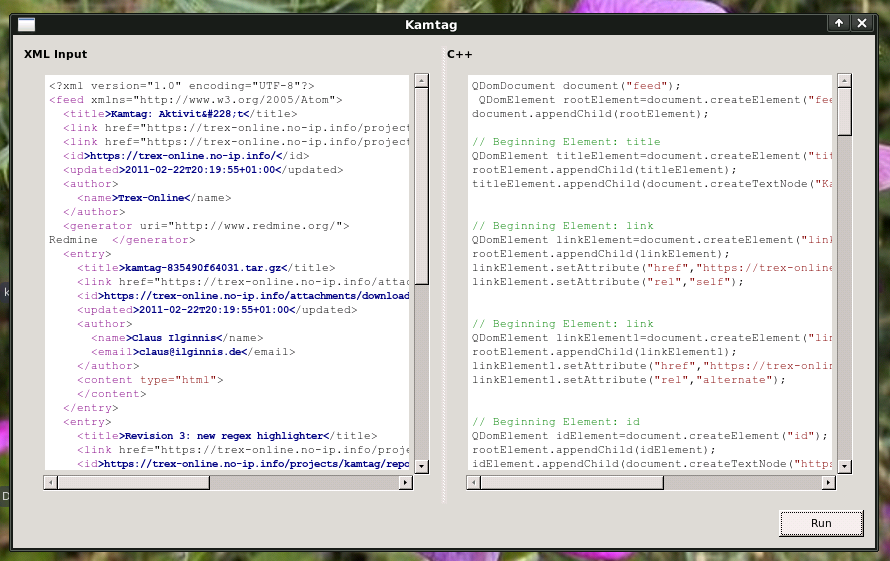Click 'QDomElement idElement=document.createElement("id");' line

(x=649, y=436)
